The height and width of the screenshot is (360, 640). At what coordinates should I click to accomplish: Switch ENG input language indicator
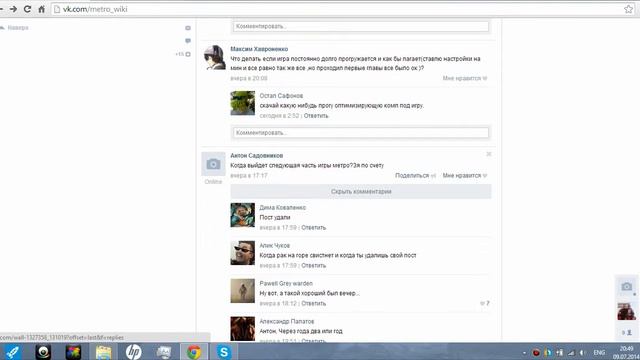point(599,353)
